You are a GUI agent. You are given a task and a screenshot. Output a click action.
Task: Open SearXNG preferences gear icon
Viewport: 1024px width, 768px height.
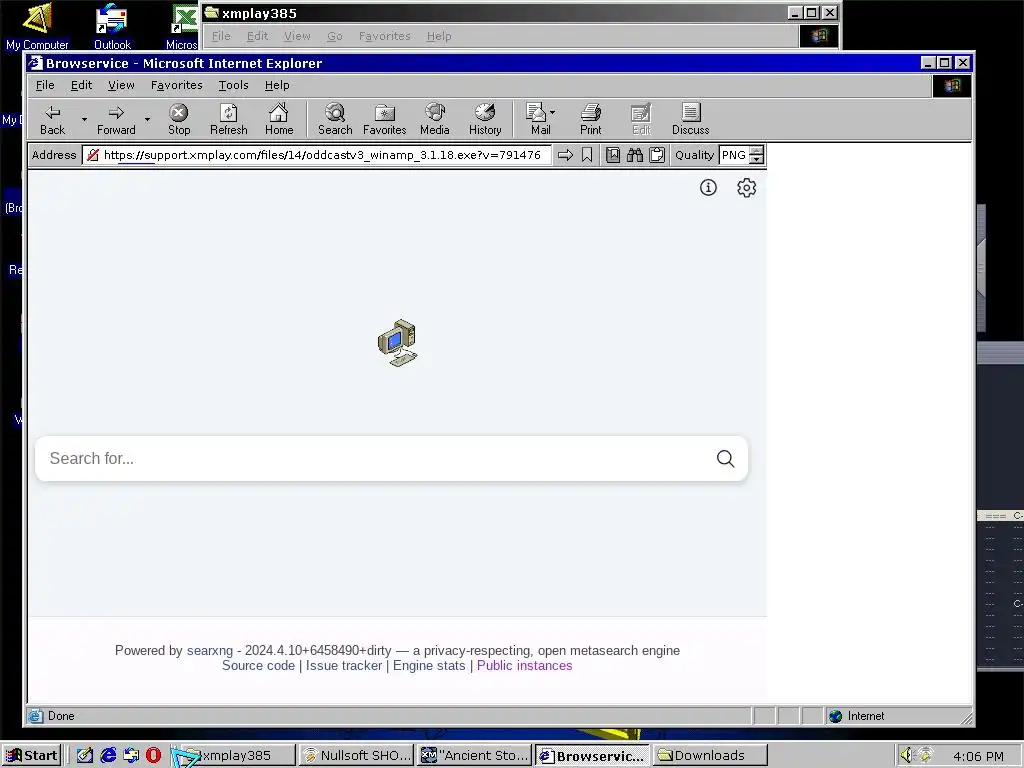(746, 187)
